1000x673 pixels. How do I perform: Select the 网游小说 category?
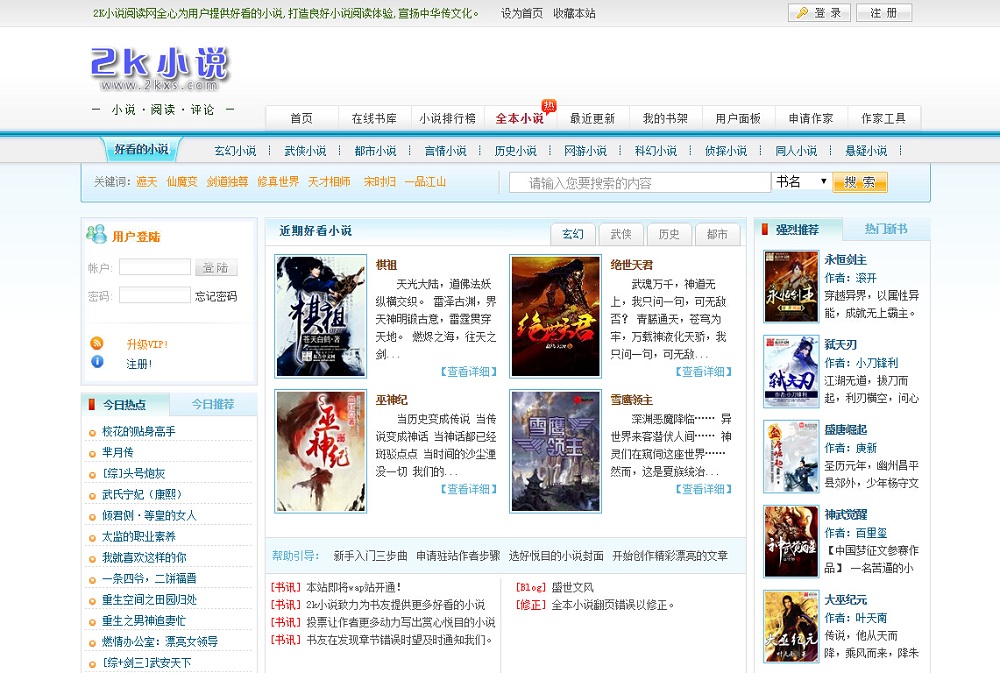click(585, 151)
